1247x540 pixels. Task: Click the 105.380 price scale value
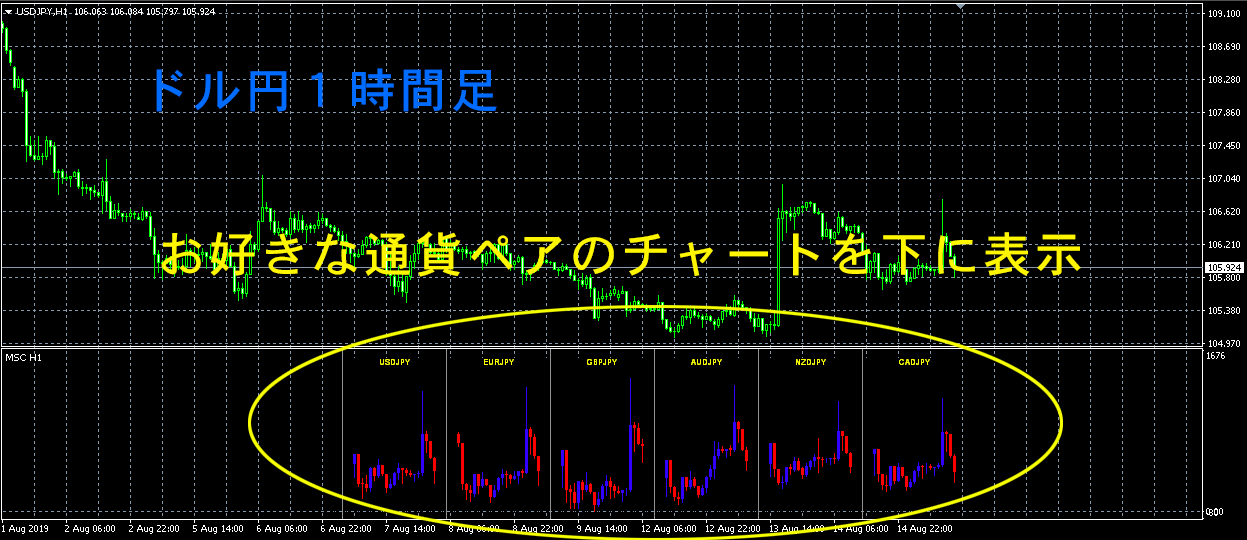[1224, 311]
